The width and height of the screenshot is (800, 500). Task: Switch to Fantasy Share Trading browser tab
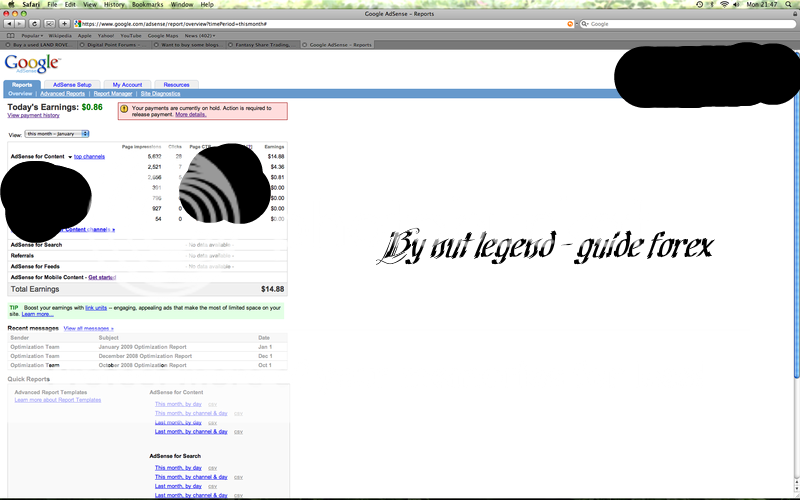point(262,45)
